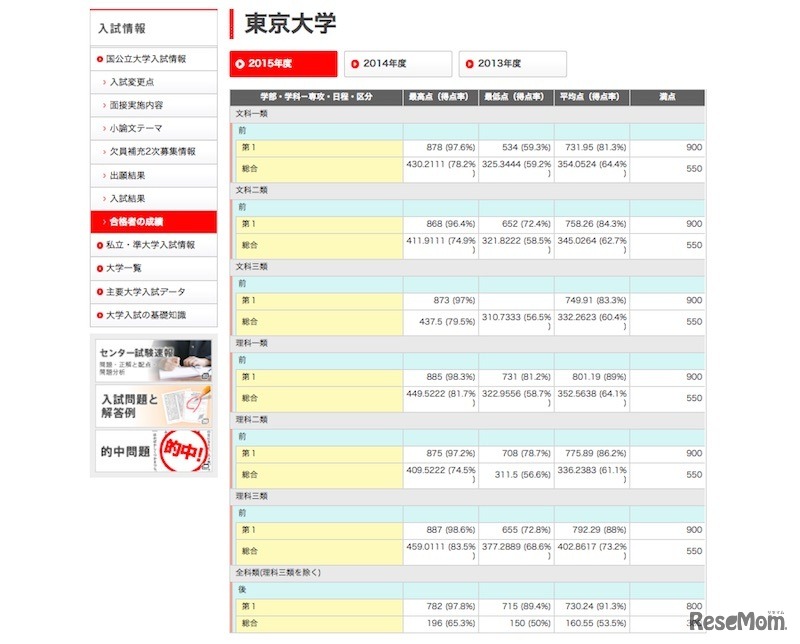Click the 437.5 (79.5%) cell
Image resolution: width=800 pixels, height=644 pixels.
(x=440, y=322)
